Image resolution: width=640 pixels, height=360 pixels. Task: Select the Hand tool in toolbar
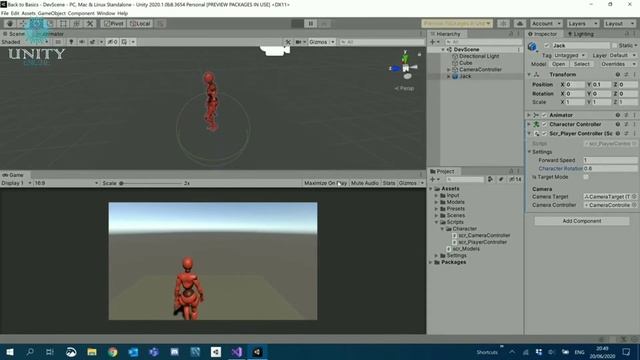(10, 24)
